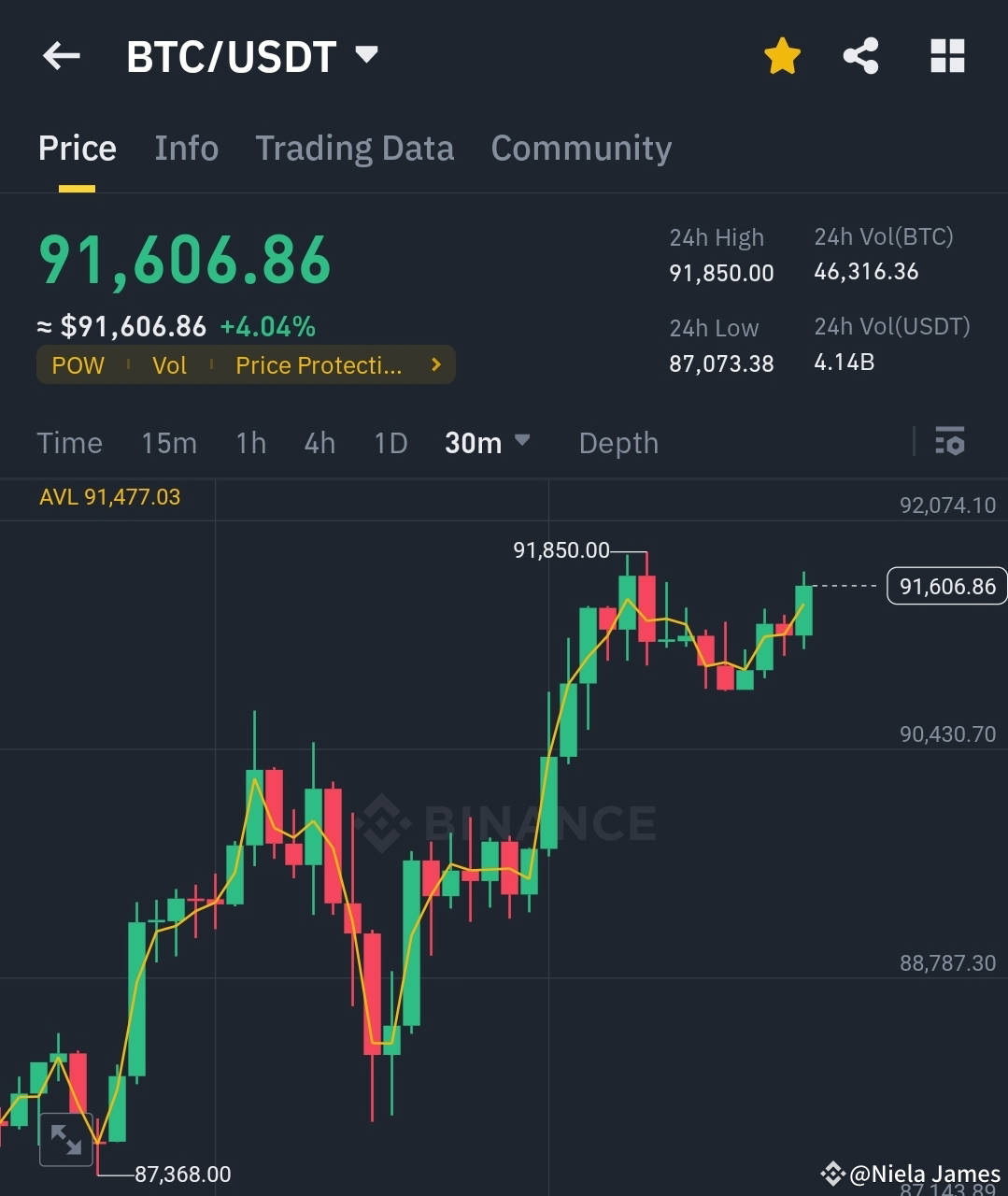Open Price Protection details chevron

pyautogui.click(x=434, y=365)
